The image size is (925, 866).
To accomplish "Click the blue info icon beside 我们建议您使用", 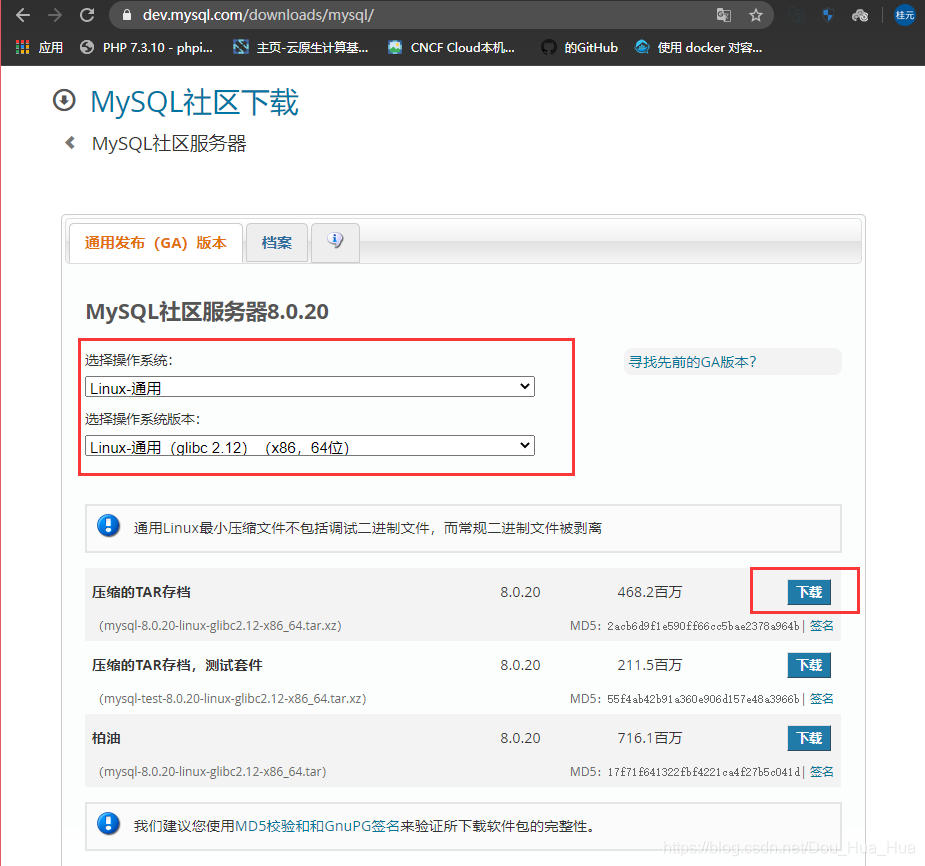I will [109, 824].
